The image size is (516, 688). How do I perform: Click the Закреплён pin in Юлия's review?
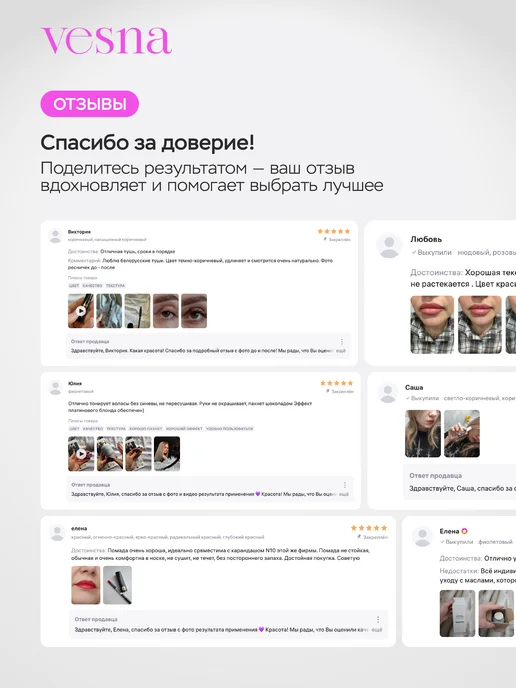pyautogui.click(x=340, y=391)
